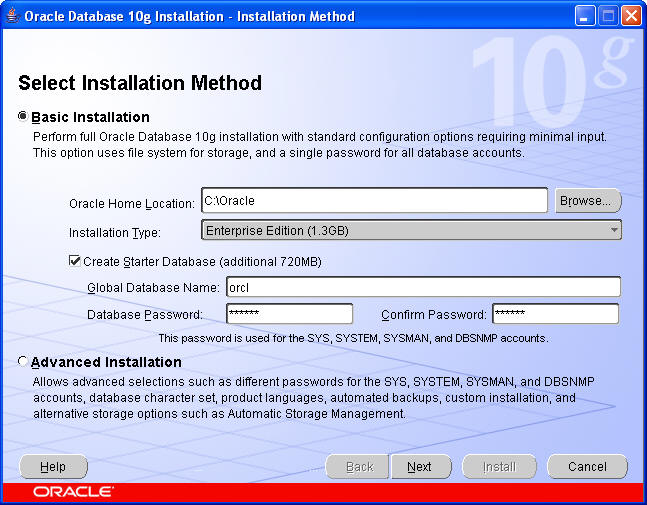
Task: Maximize the Oracle installer window
Action: pyautogui.click(x=609, y=17)
